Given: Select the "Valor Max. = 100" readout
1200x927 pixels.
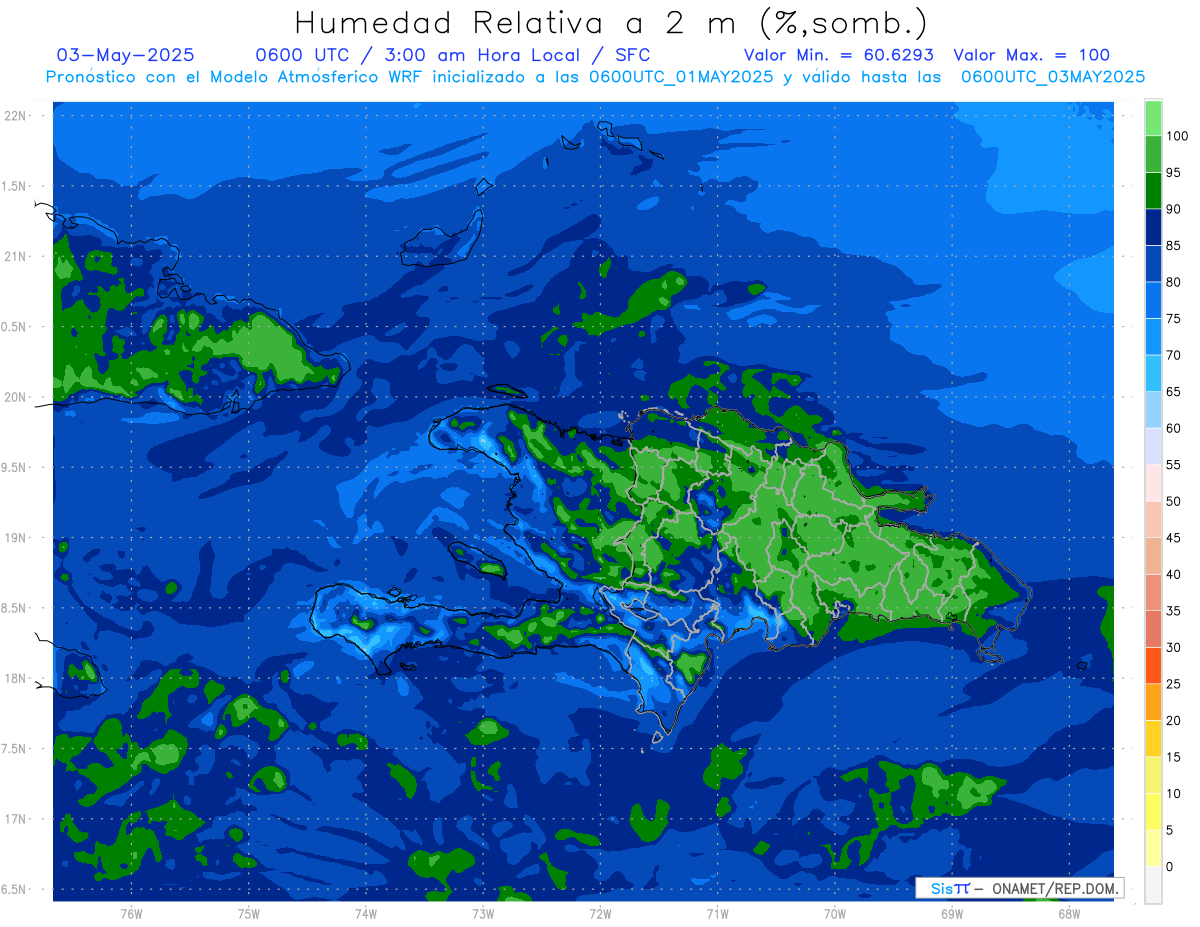Looking at the screenshot, I should click(1031, 55).
